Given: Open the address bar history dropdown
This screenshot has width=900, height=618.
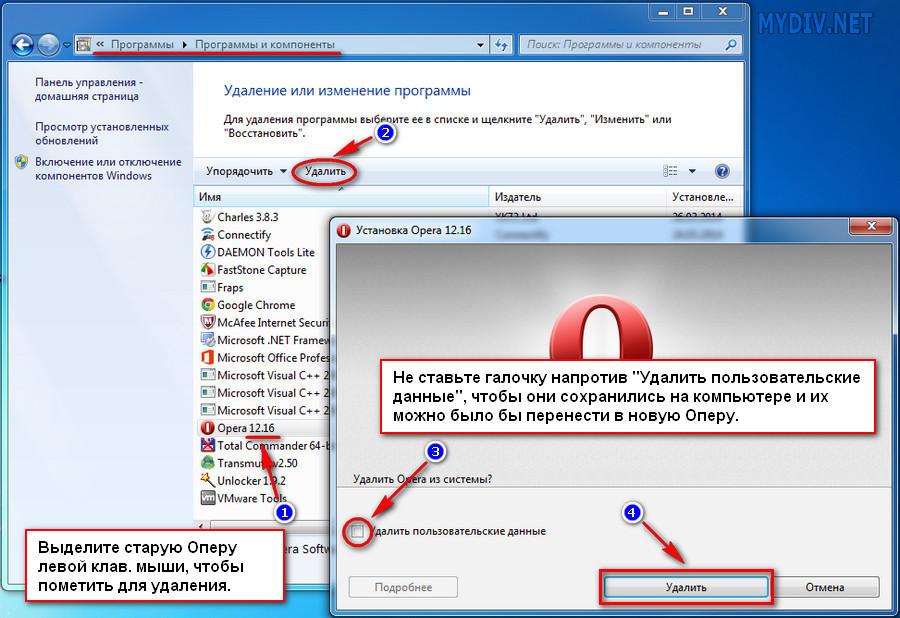Looking at the screenshot, I should [x=480, y=45].
